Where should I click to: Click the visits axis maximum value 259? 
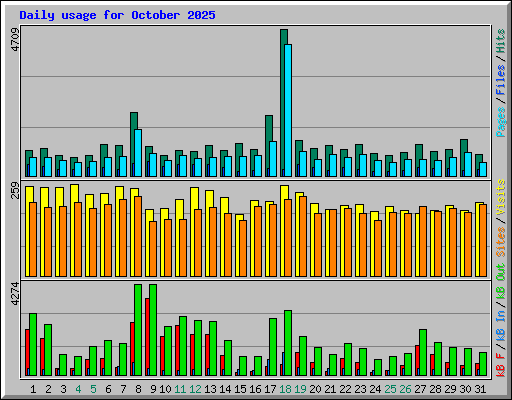pyautogui.click(x=15, y=190)
